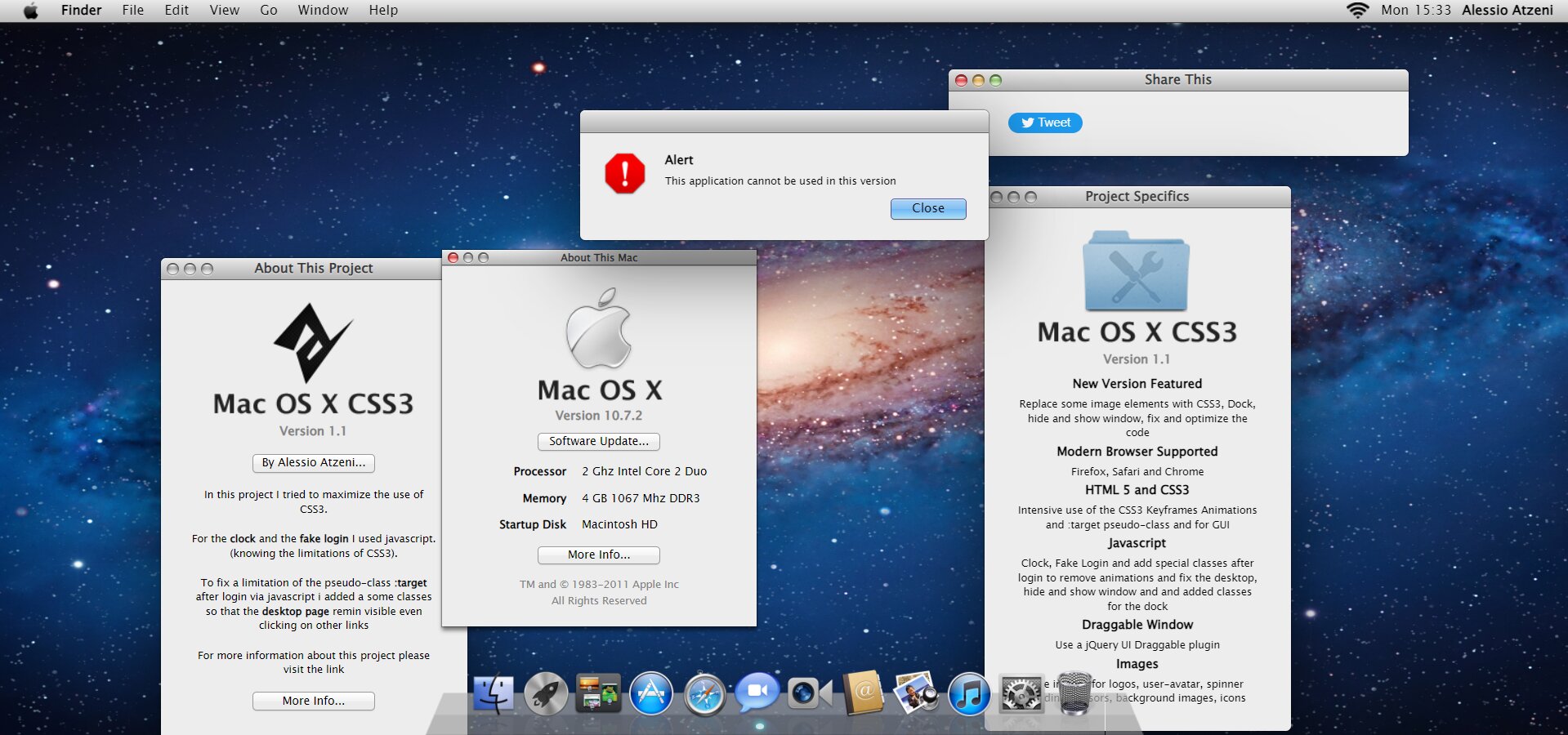This screenshot has height=735, width=1568.
Task: Click the Memory label
Action: (x=544, y=498)
